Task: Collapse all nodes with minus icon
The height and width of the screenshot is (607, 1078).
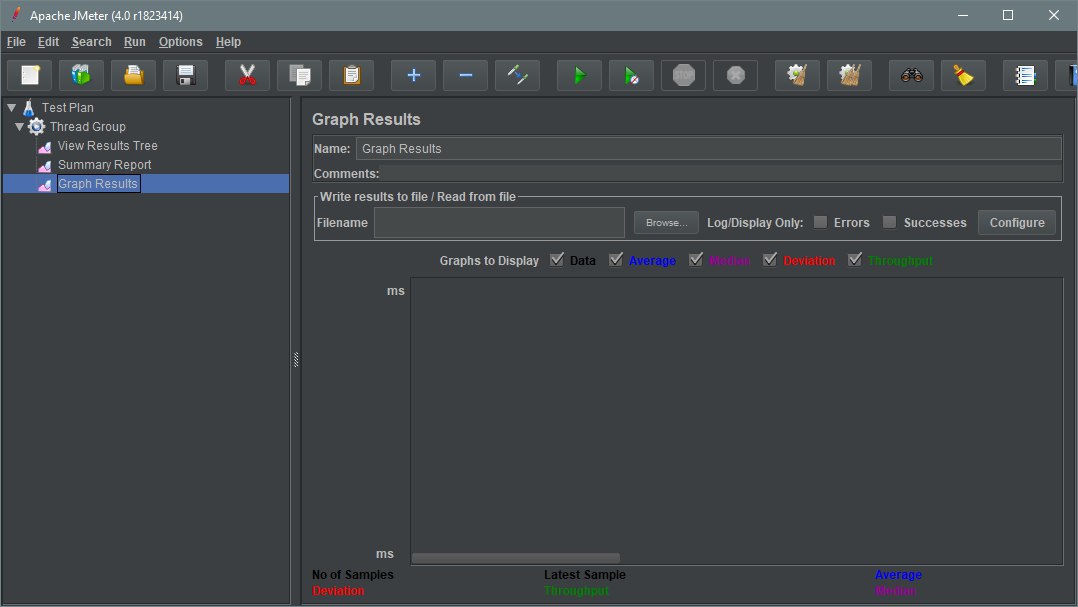Action: click(465, 75)
